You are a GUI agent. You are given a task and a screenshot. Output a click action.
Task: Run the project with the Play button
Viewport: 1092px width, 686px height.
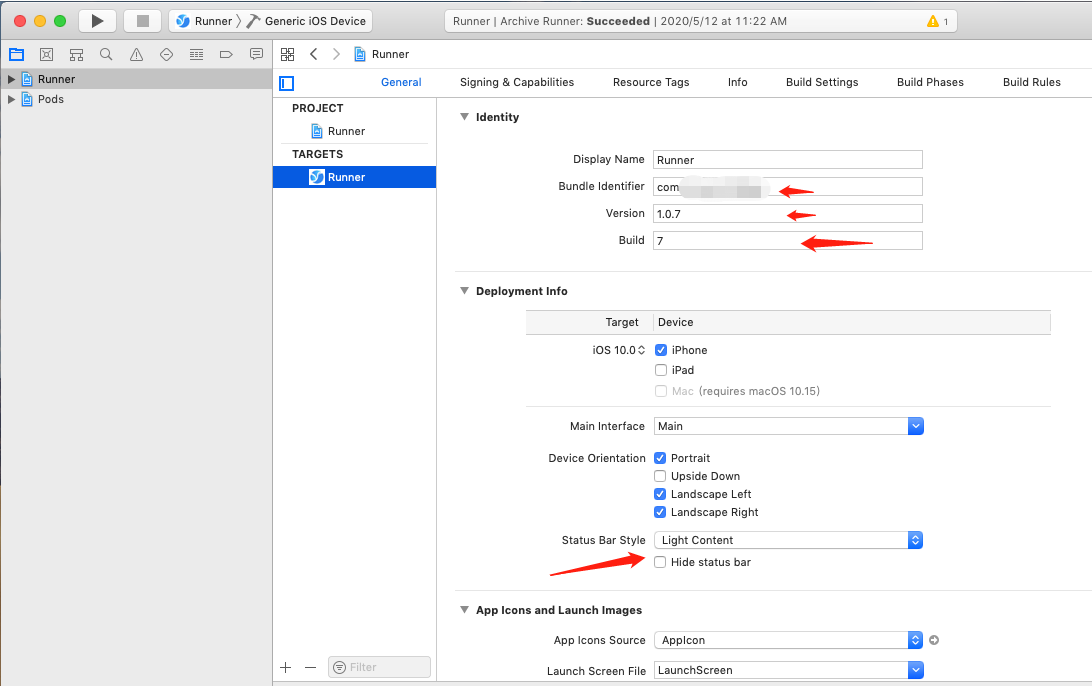point(98,21)
